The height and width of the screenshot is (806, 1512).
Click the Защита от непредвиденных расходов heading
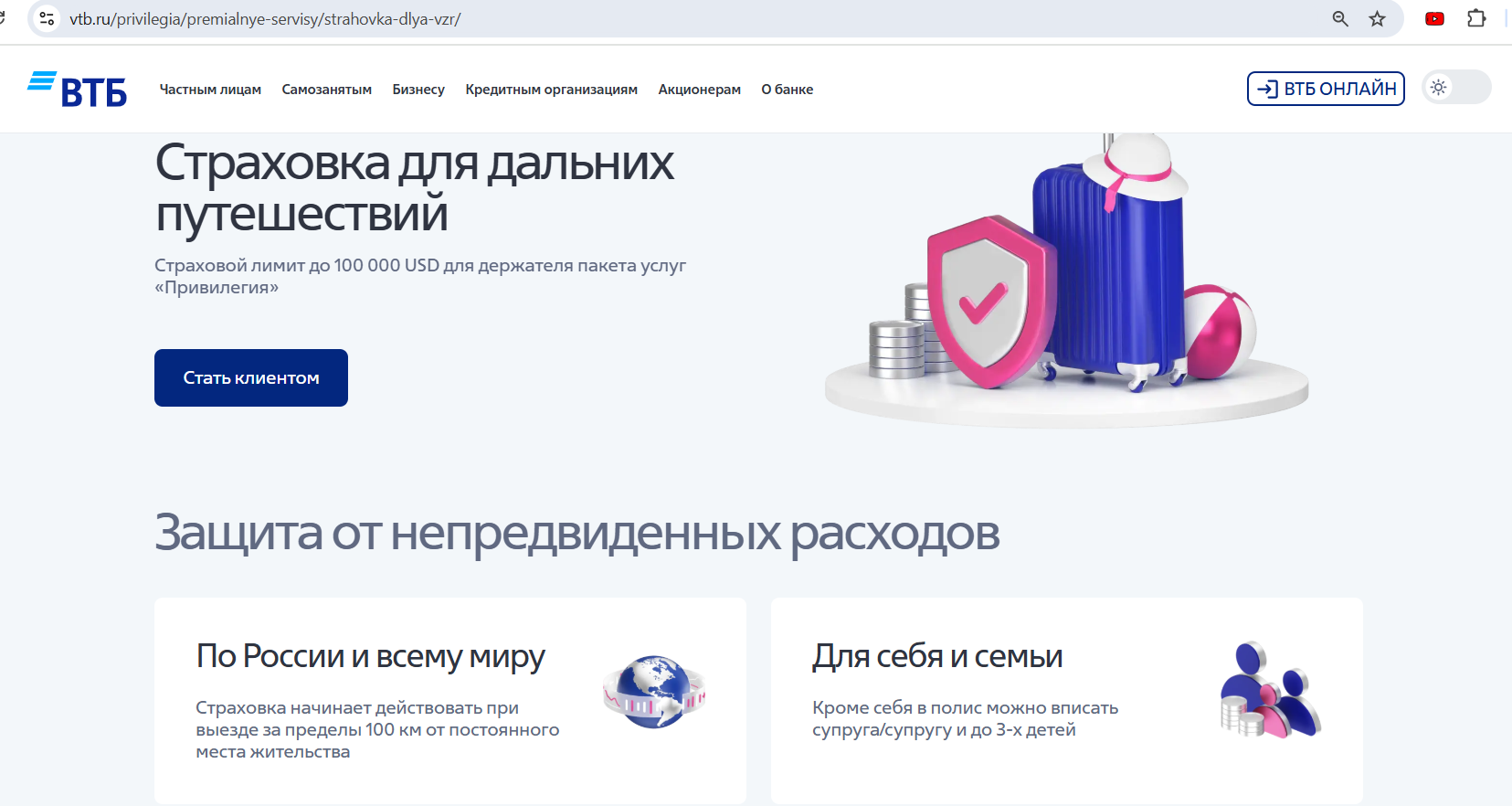click(577, 533)
